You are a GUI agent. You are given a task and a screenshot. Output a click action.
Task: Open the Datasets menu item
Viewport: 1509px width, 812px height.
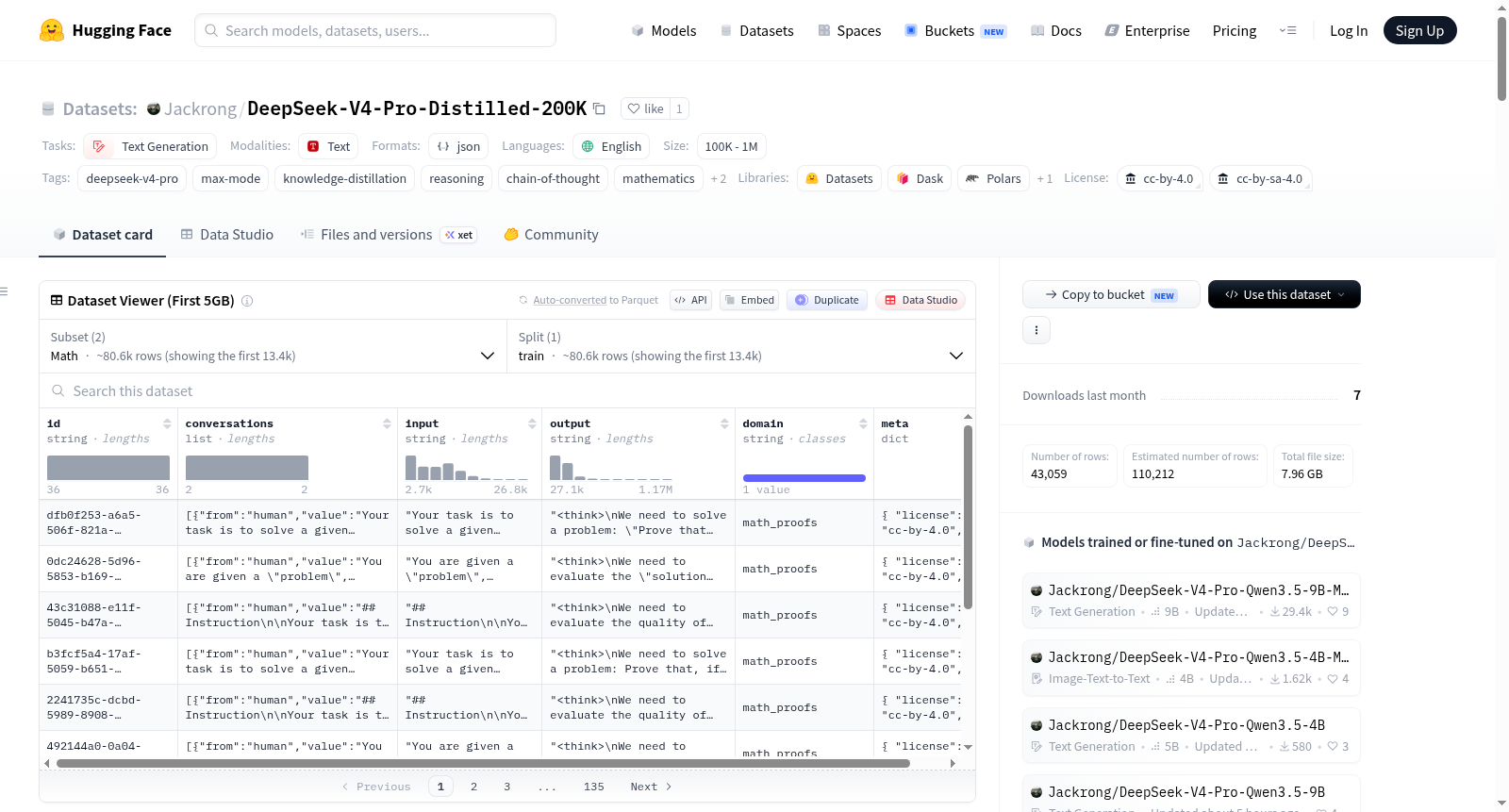point(756,30)
